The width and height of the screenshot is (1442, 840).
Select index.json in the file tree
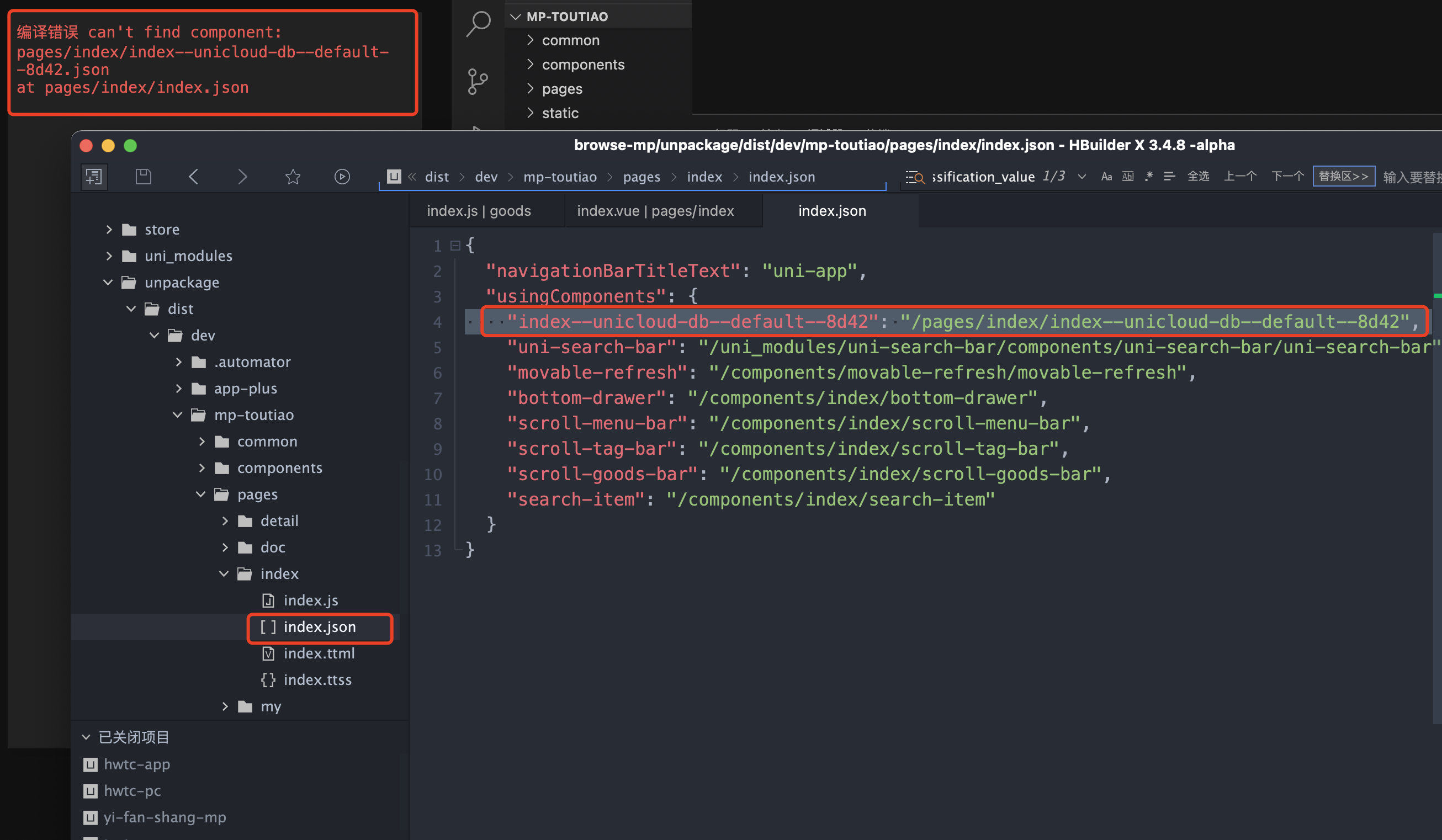320,627
